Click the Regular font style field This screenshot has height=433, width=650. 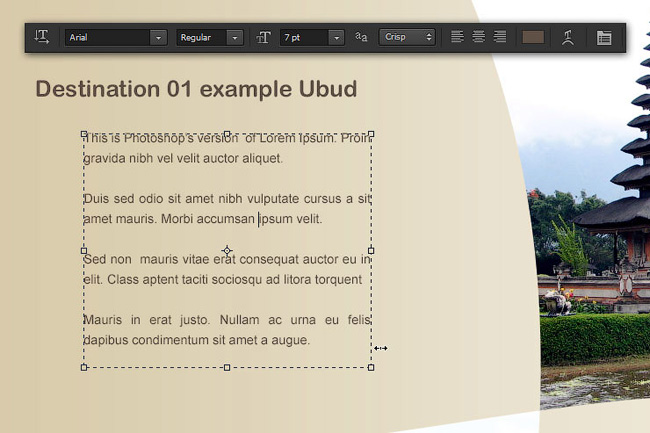pos(201,37)
